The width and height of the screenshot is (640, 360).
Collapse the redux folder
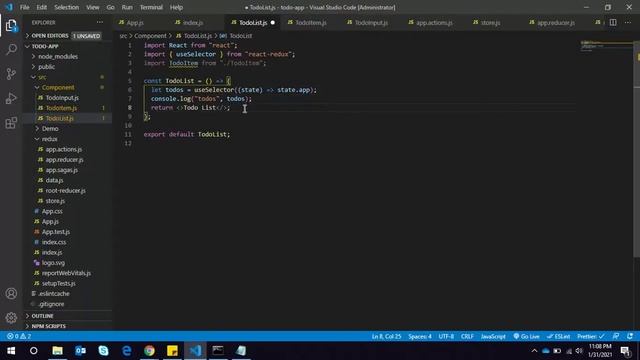tap(49, 139)
